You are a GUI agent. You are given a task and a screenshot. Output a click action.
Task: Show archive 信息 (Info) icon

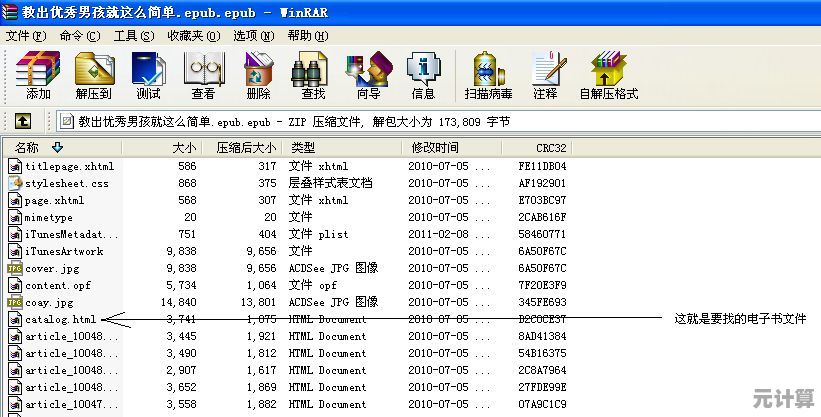pyautogui.click(x=423, y=76)
